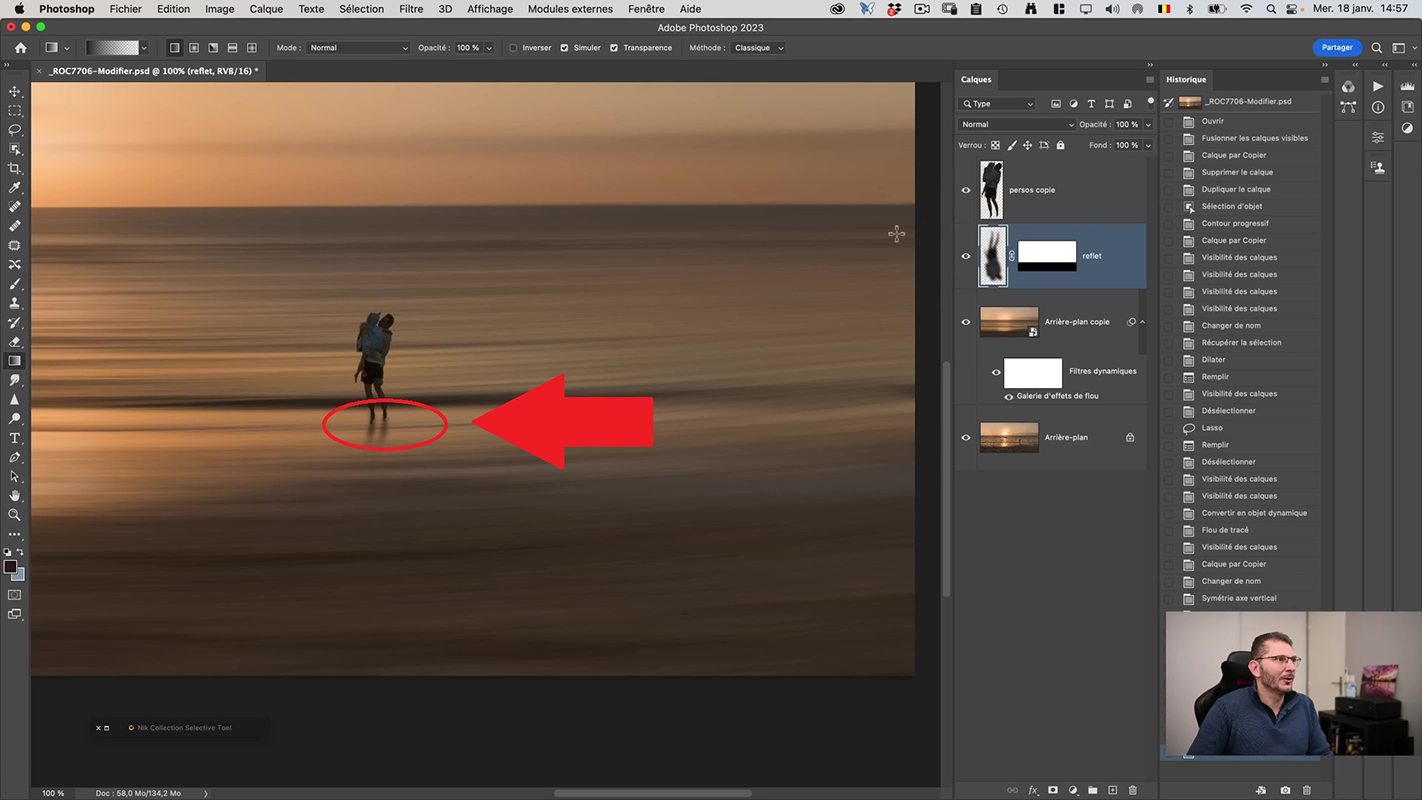
Task: Click the Partager button
Action: point(1336,47)
